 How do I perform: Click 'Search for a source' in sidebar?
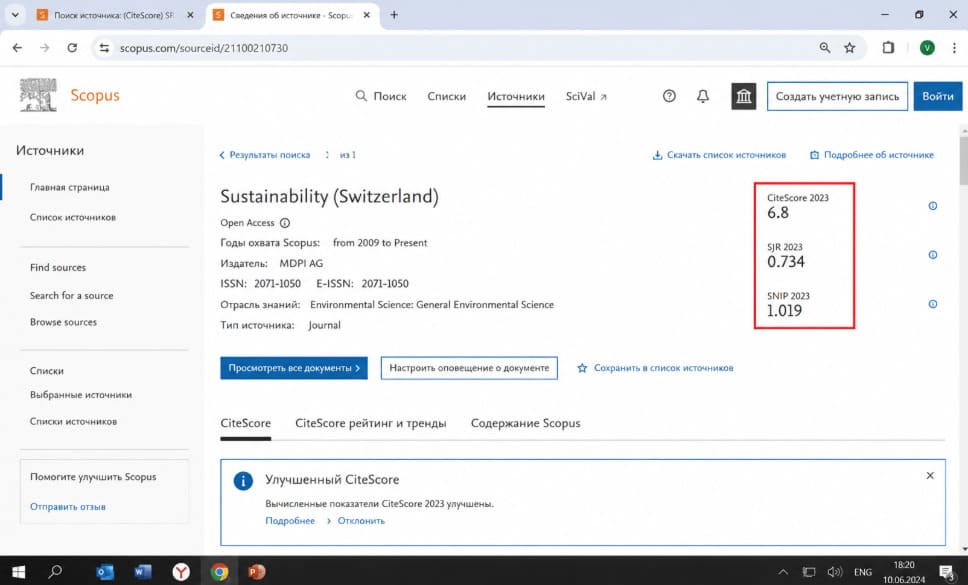72,296
